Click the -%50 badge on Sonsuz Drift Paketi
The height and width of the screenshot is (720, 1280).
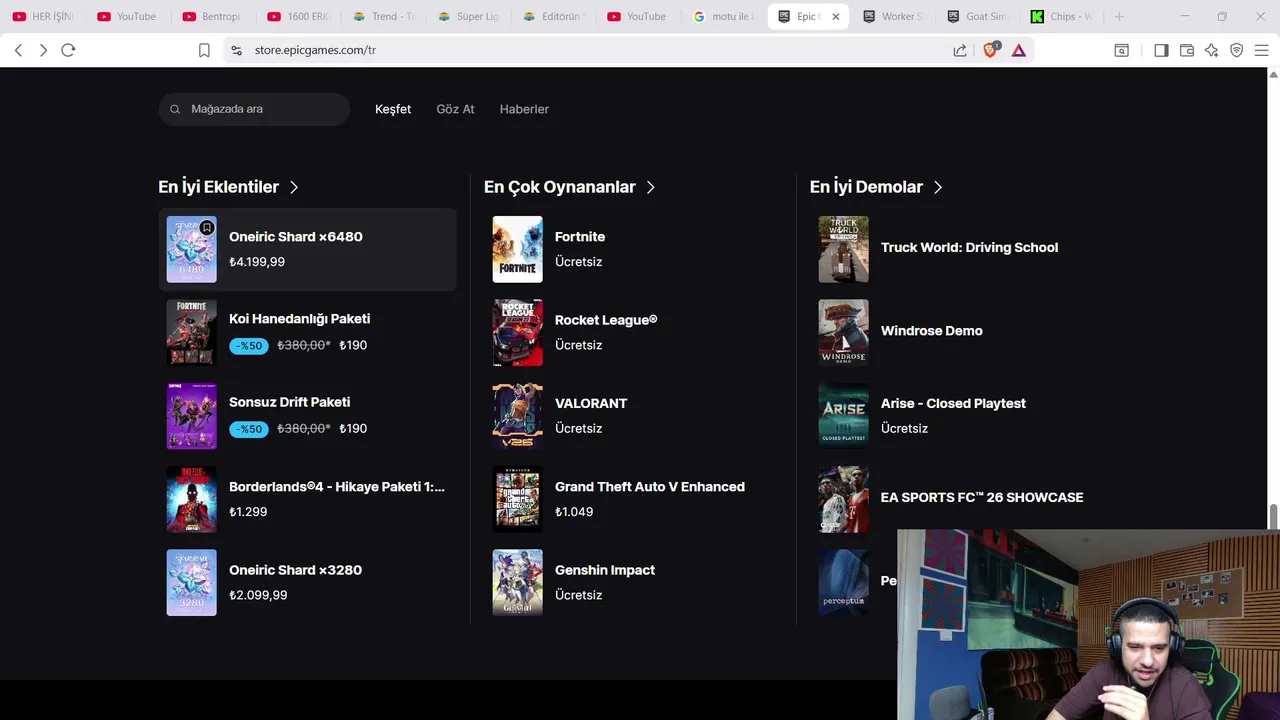pos(249,429)
